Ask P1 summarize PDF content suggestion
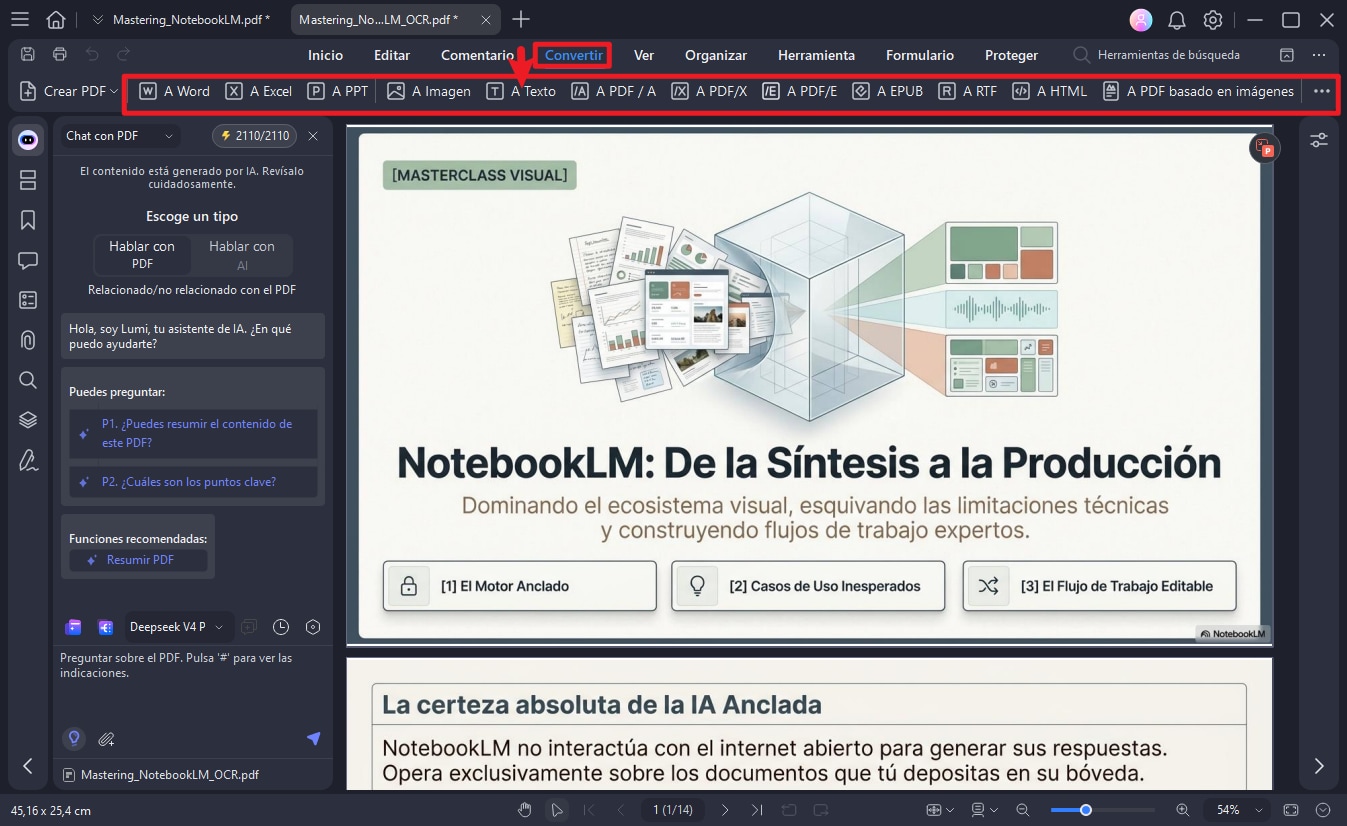 click(x=193, y=433)
